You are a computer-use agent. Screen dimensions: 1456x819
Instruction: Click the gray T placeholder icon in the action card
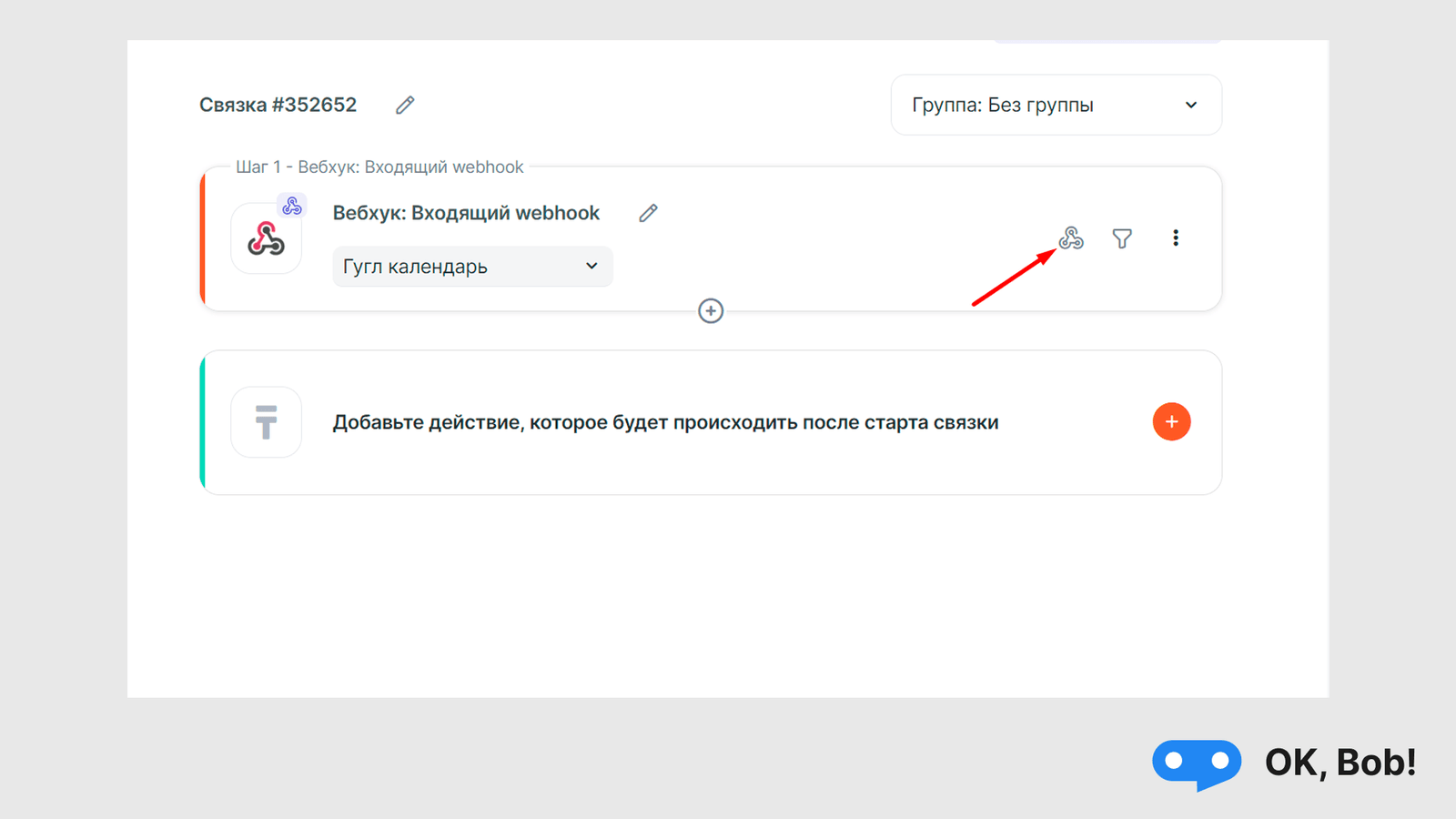tap(266, 421)
